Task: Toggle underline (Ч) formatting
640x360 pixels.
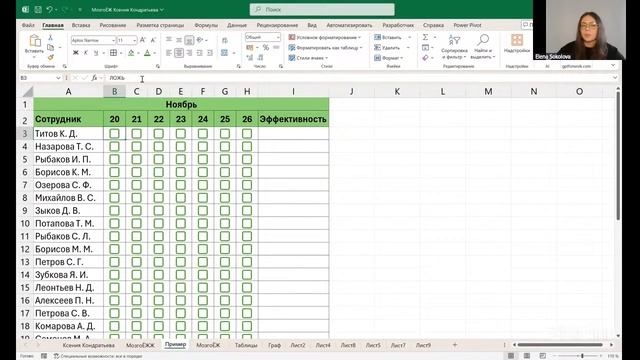Action: 96,53
